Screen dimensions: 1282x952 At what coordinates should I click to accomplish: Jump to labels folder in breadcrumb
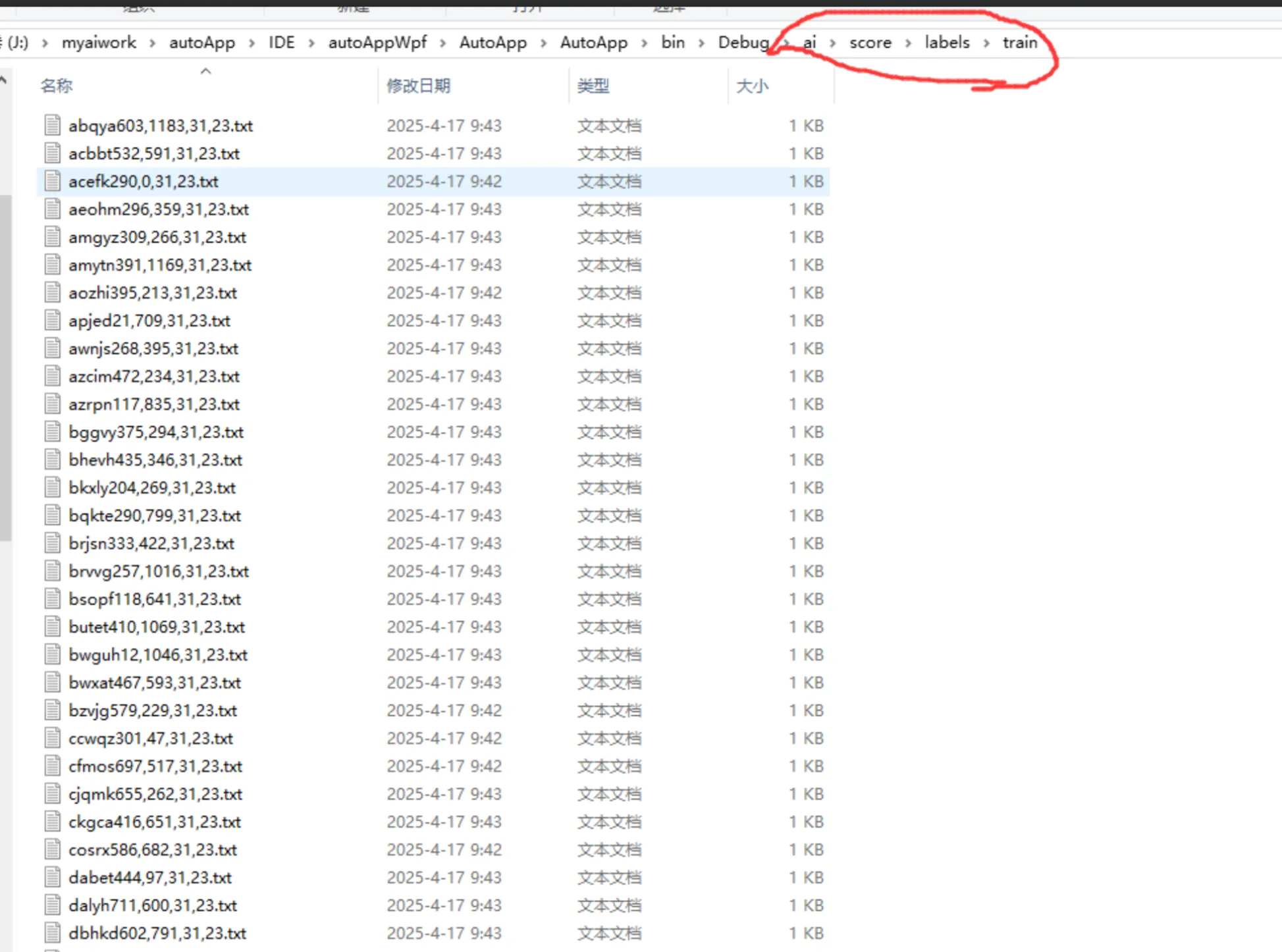947,43
